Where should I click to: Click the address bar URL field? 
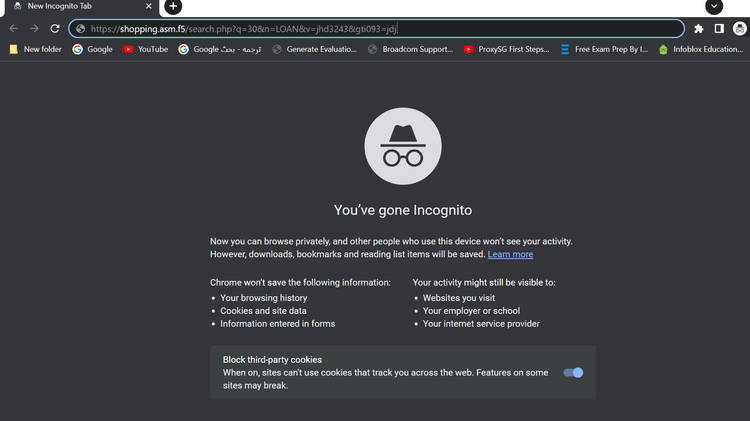(376, 29)
